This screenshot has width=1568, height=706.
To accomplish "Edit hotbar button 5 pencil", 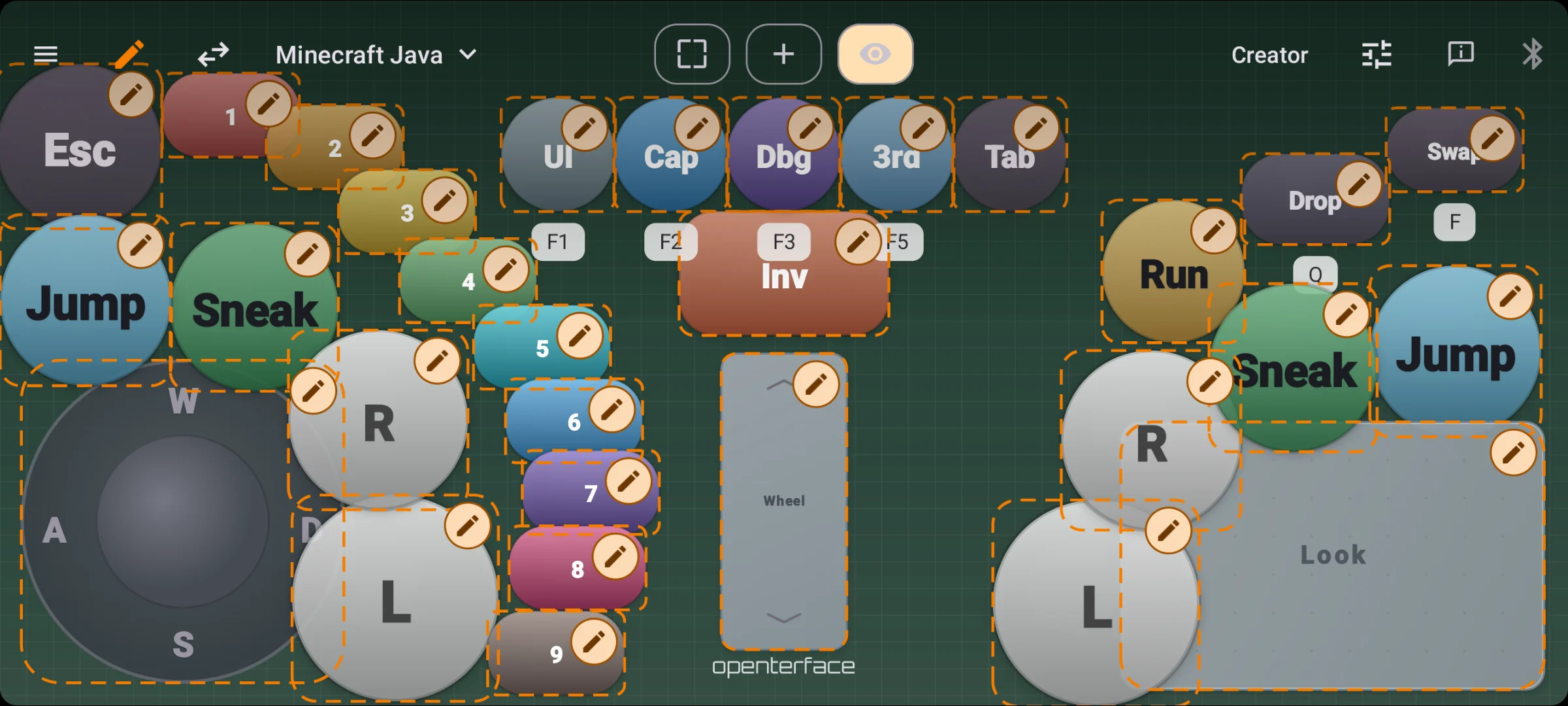I will point(580,335).
